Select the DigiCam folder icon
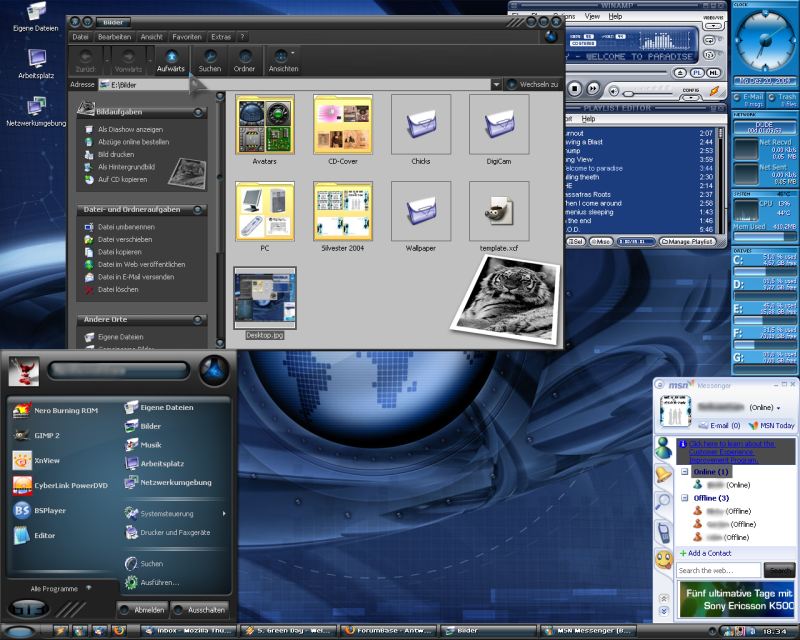Viewport: 800px width, 640px height. click(499, 125)
